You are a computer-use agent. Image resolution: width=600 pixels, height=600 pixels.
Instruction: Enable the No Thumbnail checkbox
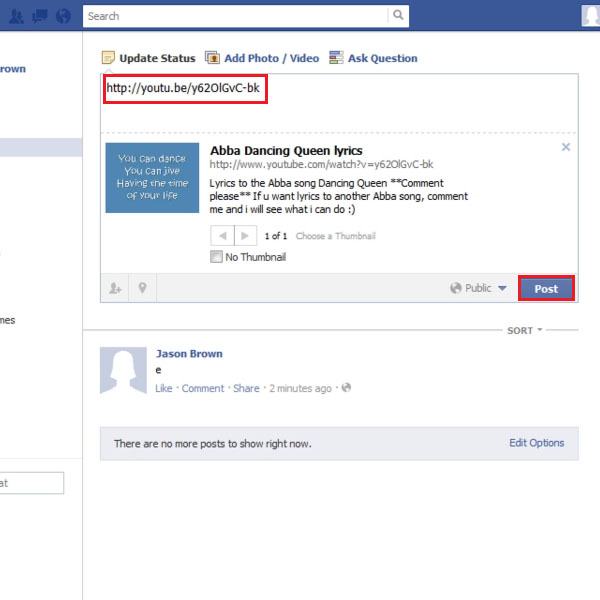point(216,257)
